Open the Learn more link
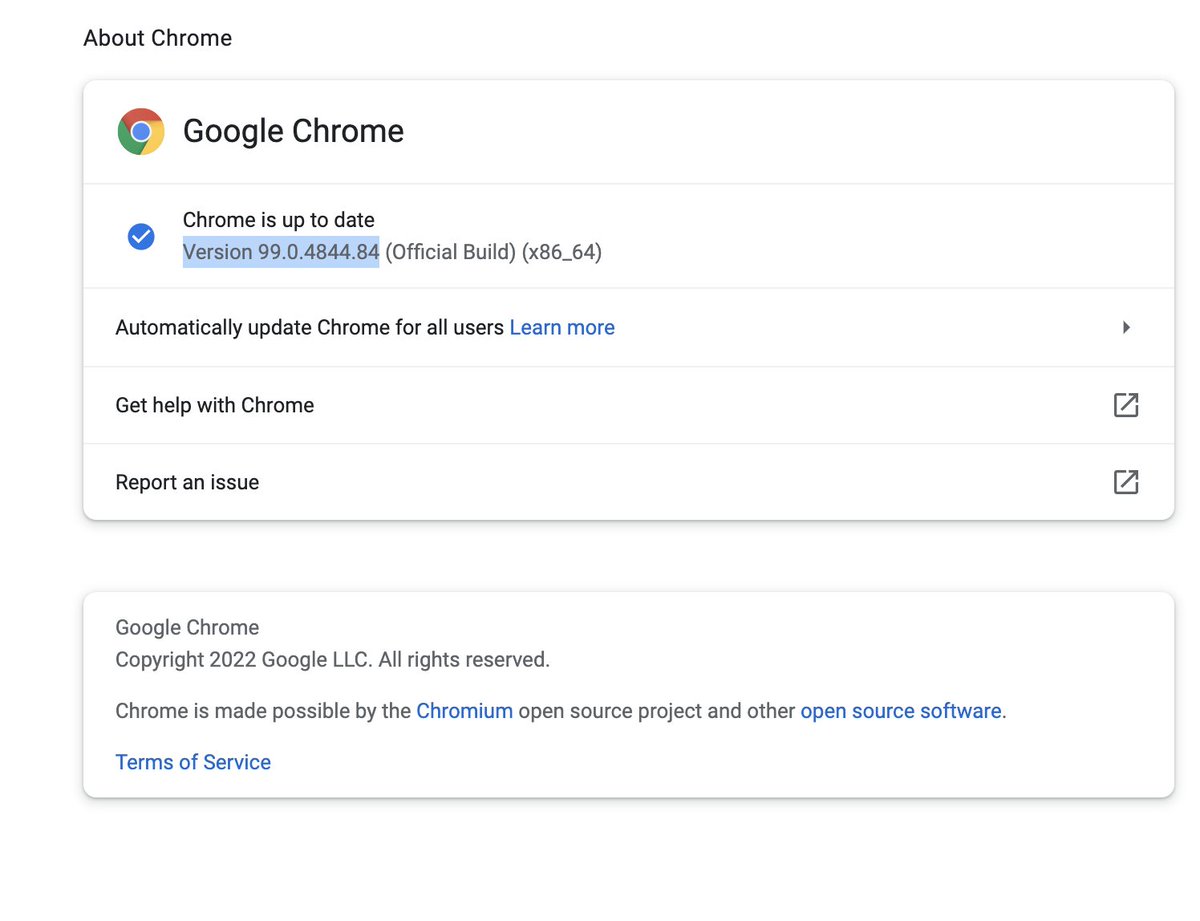Image resolution: width=1200 pixels, height=921 pixels. 562,328
